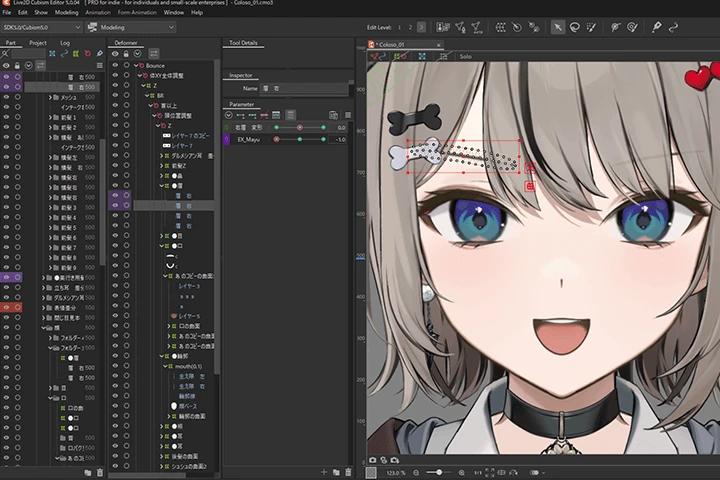Click the green and red deformer display icon on the canvas toolbar
The image size is (720, 480).
pos(400,56)
